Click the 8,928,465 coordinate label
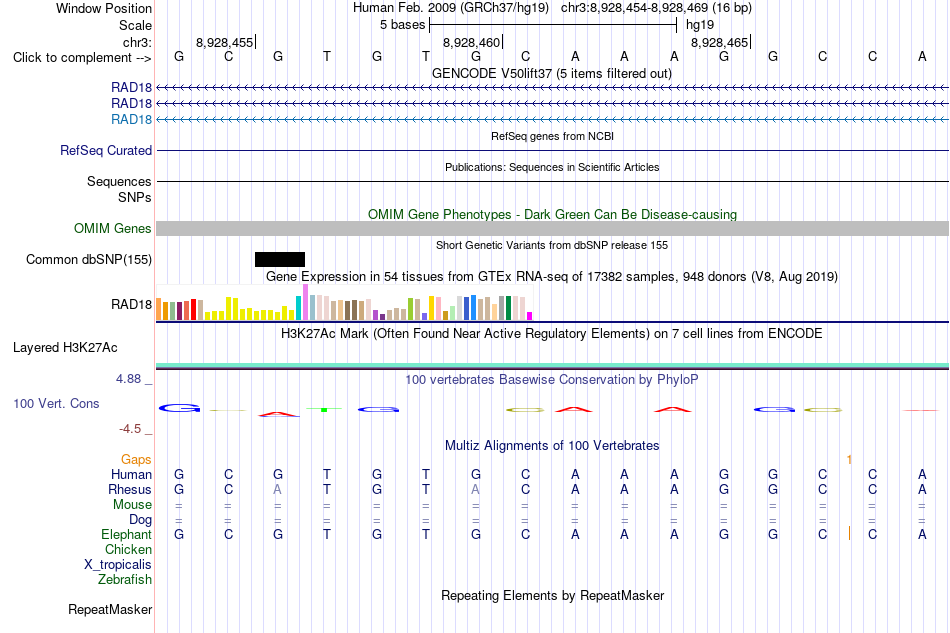The width and height of the screenshot is (950, 633). [x=720, y=42]
